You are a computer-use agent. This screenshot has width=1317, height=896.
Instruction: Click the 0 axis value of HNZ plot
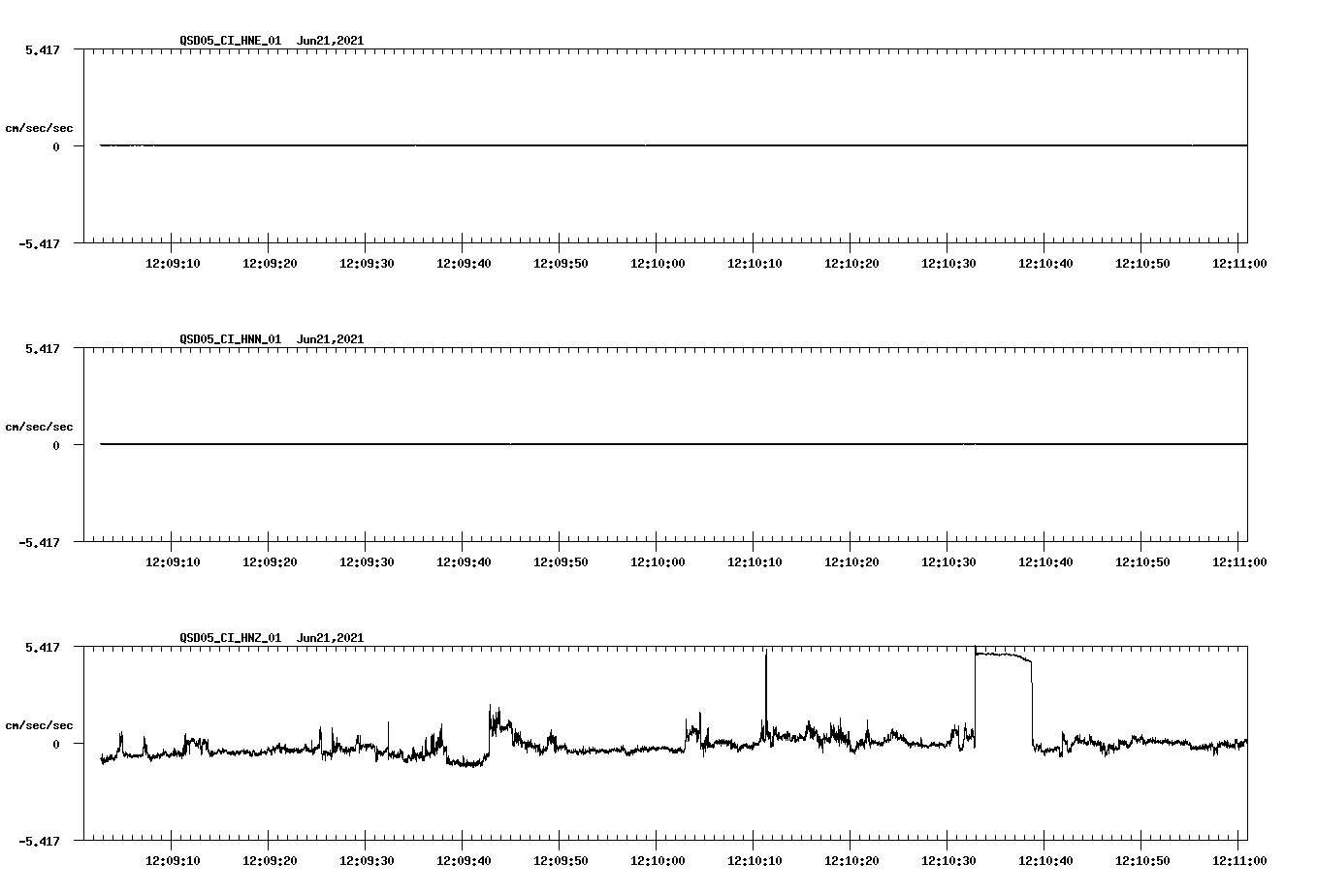pos(56,744)
